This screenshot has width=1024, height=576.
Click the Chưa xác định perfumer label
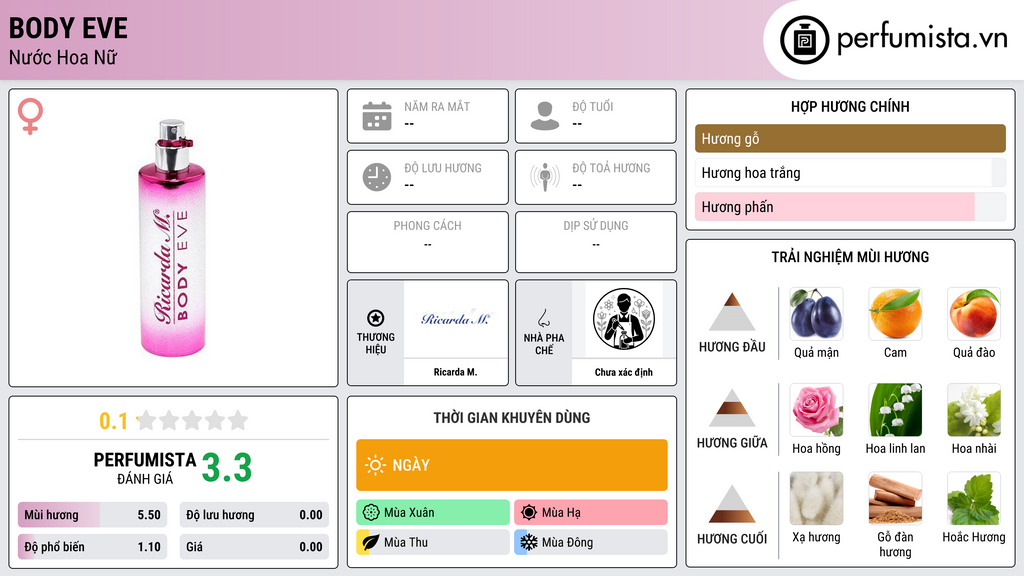[624, 372]
